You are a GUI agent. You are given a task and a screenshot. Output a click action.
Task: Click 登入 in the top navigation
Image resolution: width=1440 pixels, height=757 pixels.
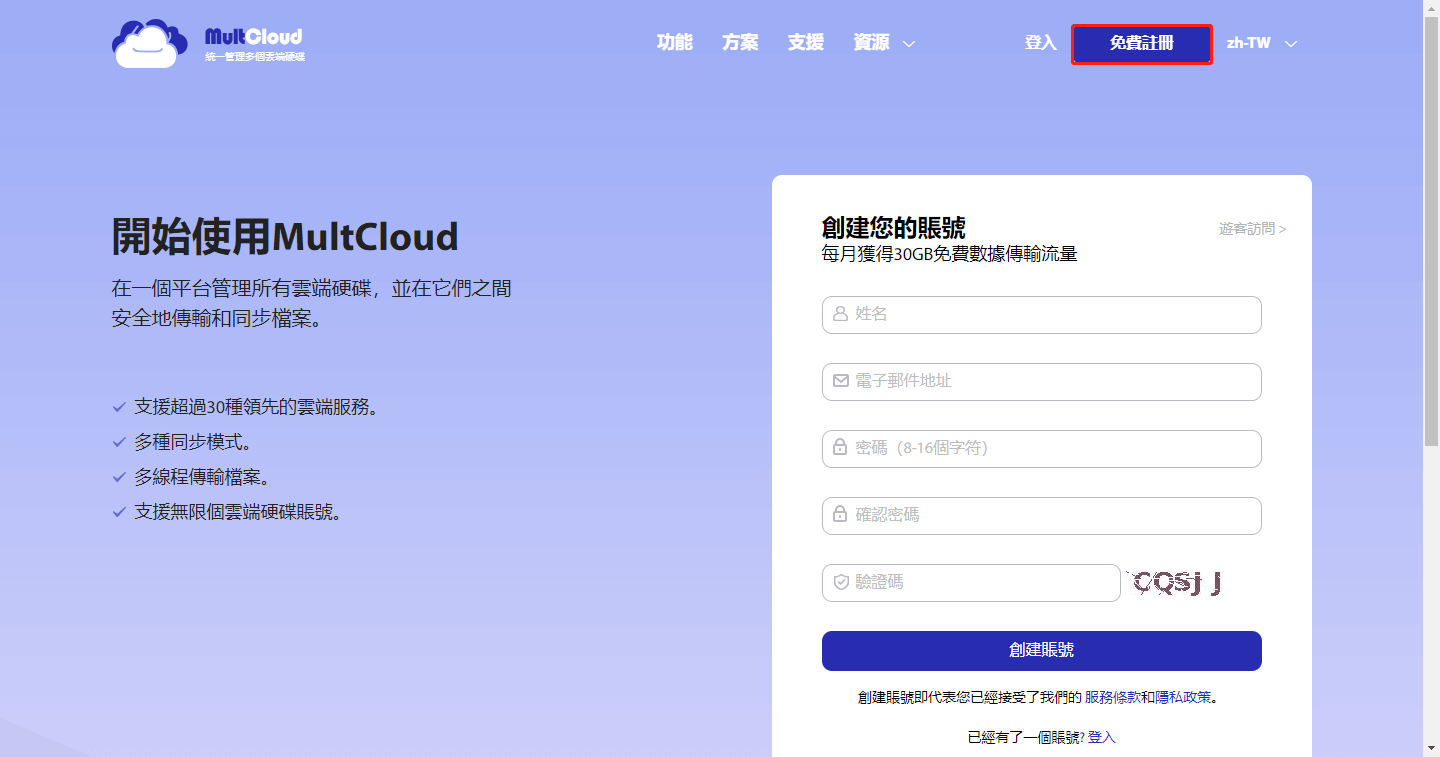1041,43
